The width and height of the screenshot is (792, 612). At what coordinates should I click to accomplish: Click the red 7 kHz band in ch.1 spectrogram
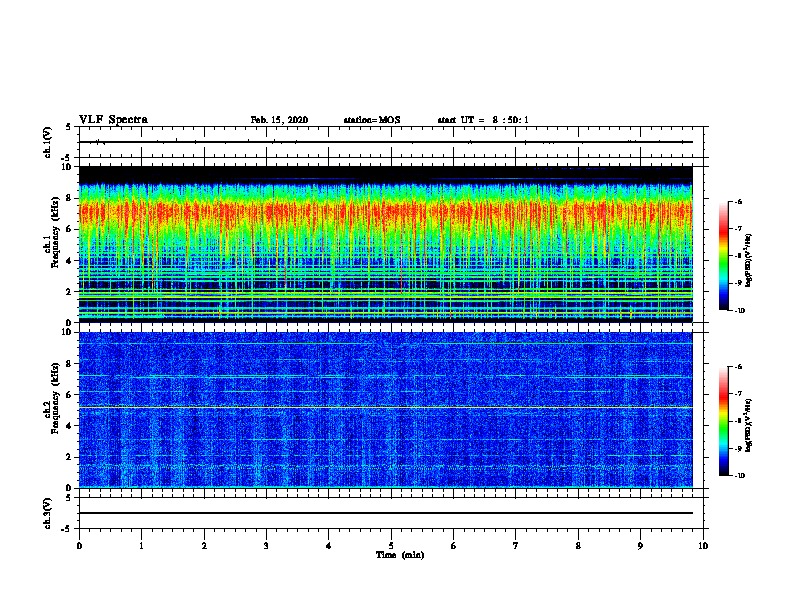pos(386,212)
